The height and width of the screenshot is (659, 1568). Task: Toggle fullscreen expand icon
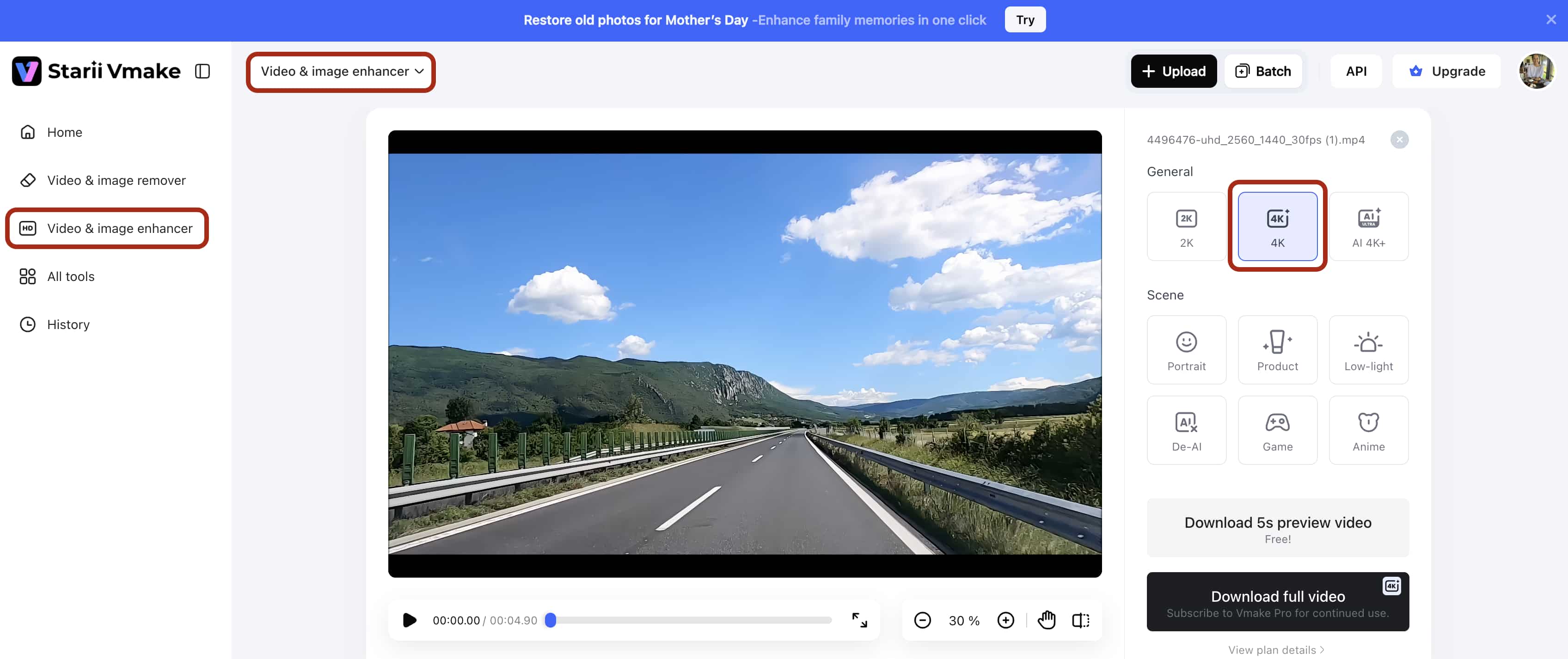[859, 620]
